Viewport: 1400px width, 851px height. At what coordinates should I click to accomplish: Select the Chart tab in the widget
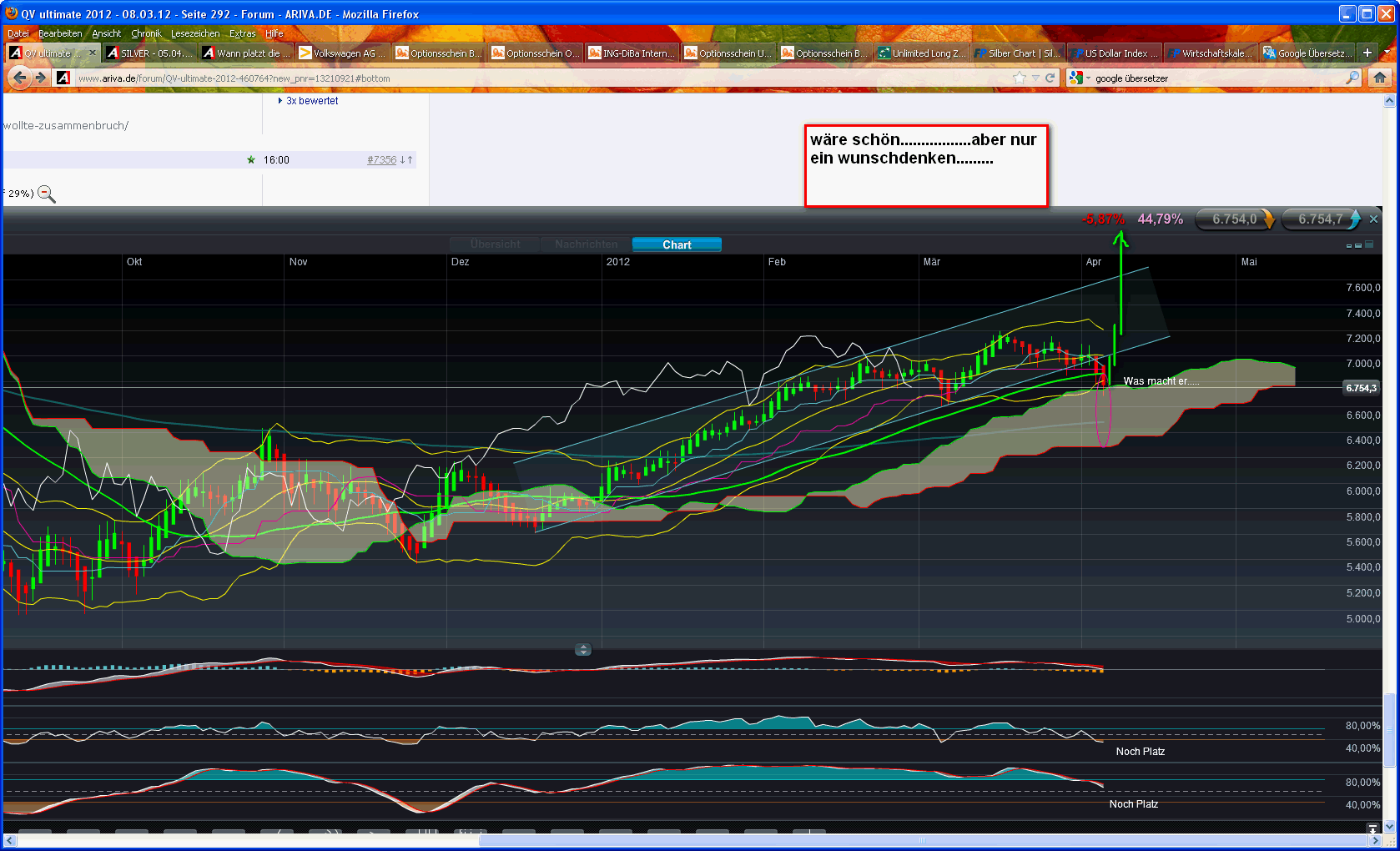click(677, 244)
